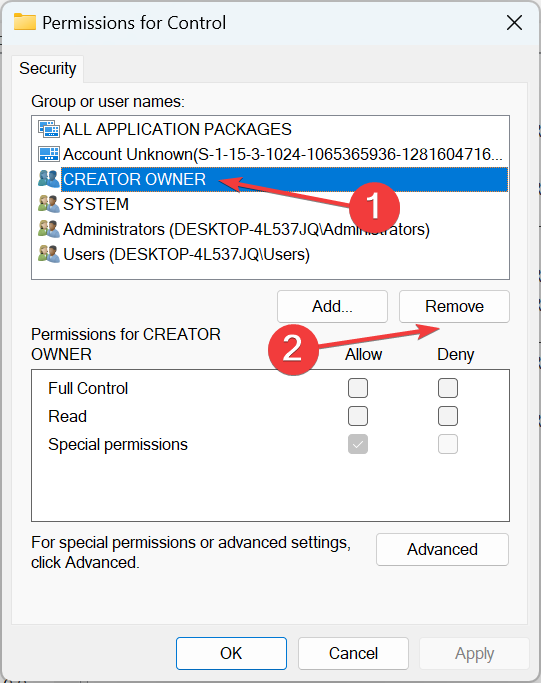Check Allow for Full Control
The width and height of the screenshot is (541, 683).
358,388
